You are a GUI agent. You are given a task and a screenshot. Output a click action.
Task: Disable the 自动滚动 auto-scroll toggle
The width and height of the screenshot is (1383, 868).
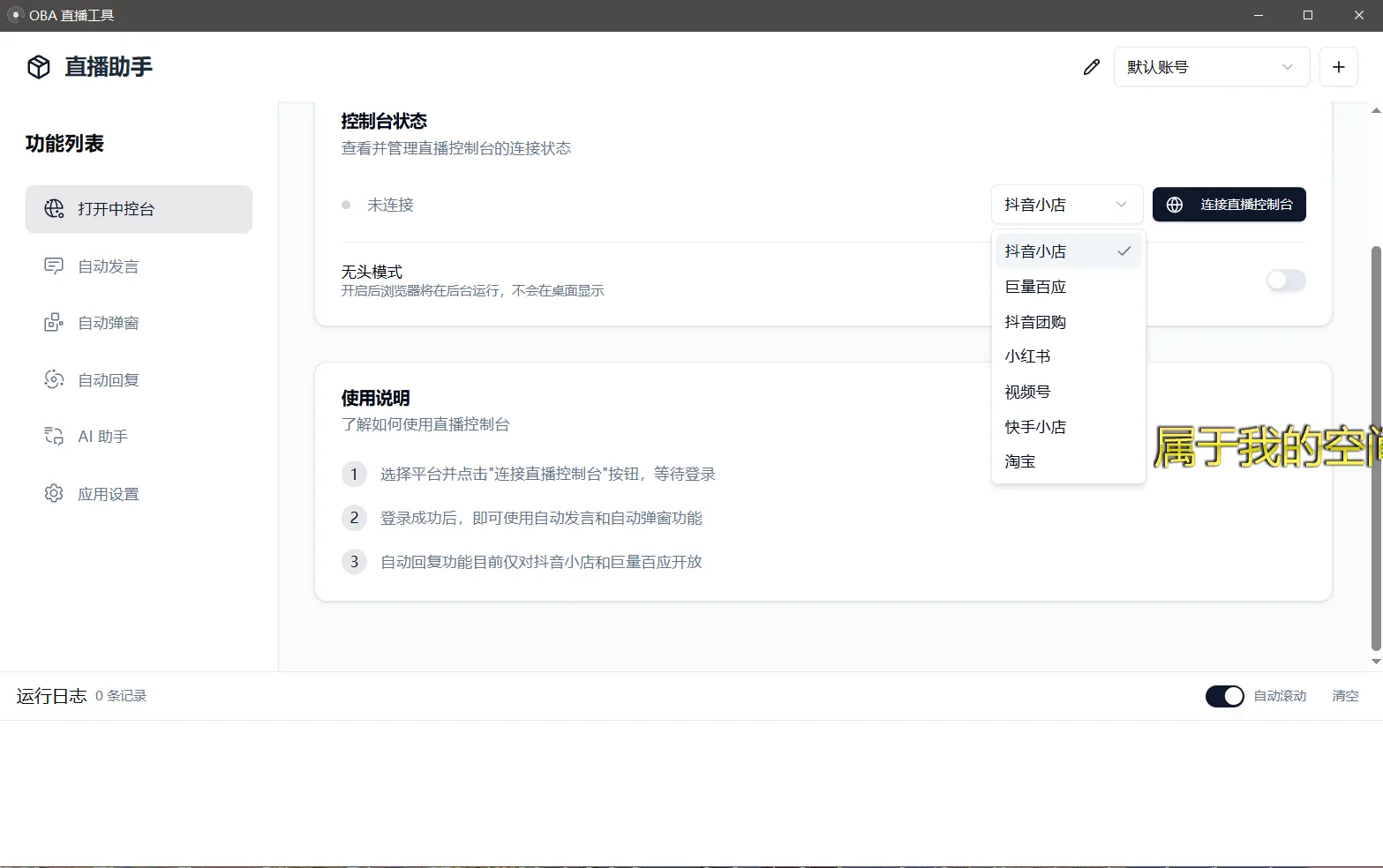[x=1224, y=696]
